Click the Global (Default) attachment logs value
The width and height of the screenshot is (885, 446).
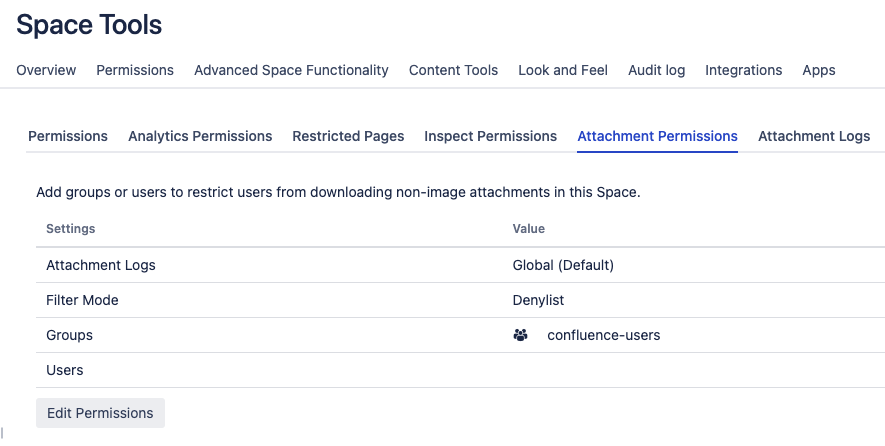[x=563, y=265]
